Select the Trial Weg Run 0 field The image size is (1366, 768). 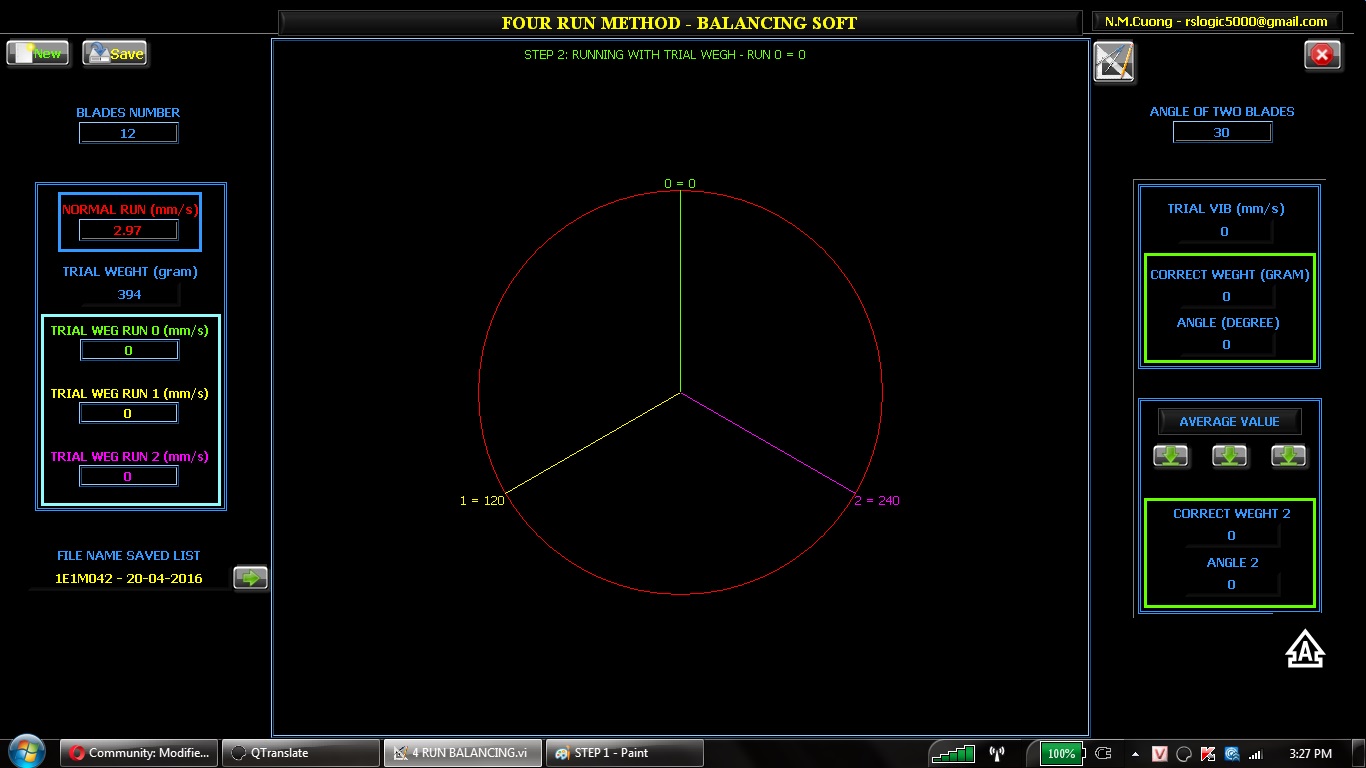point(128,350)
